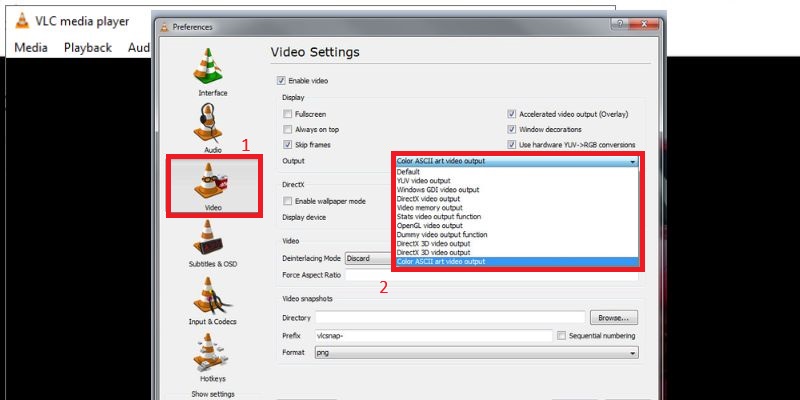The height and width of the screenshot is (400, 800).
Task: Open the Playback menu in VLC
Action: point(88,47)
